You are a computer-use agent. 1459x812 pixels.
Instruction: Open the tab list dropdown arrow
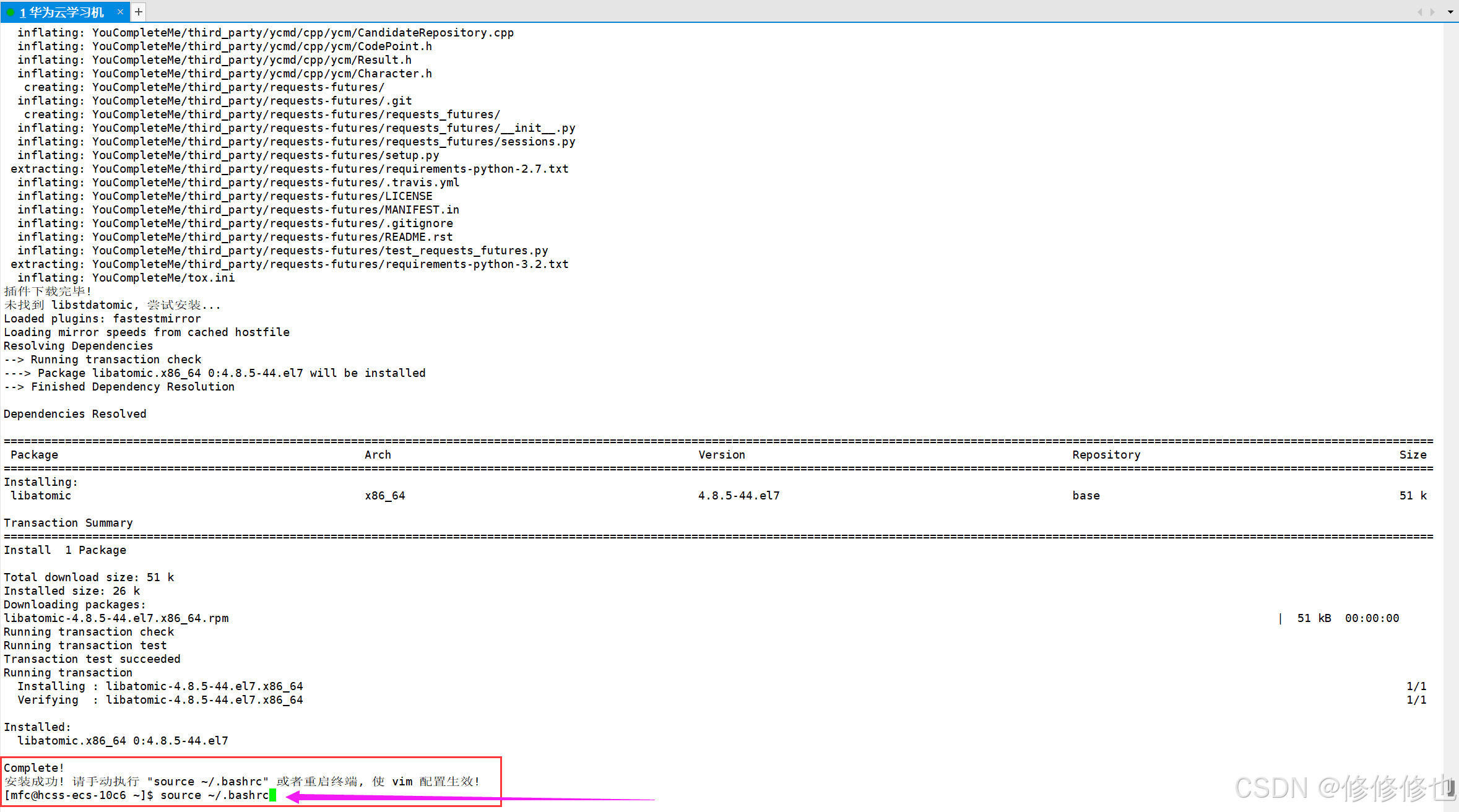(1450, 12)
